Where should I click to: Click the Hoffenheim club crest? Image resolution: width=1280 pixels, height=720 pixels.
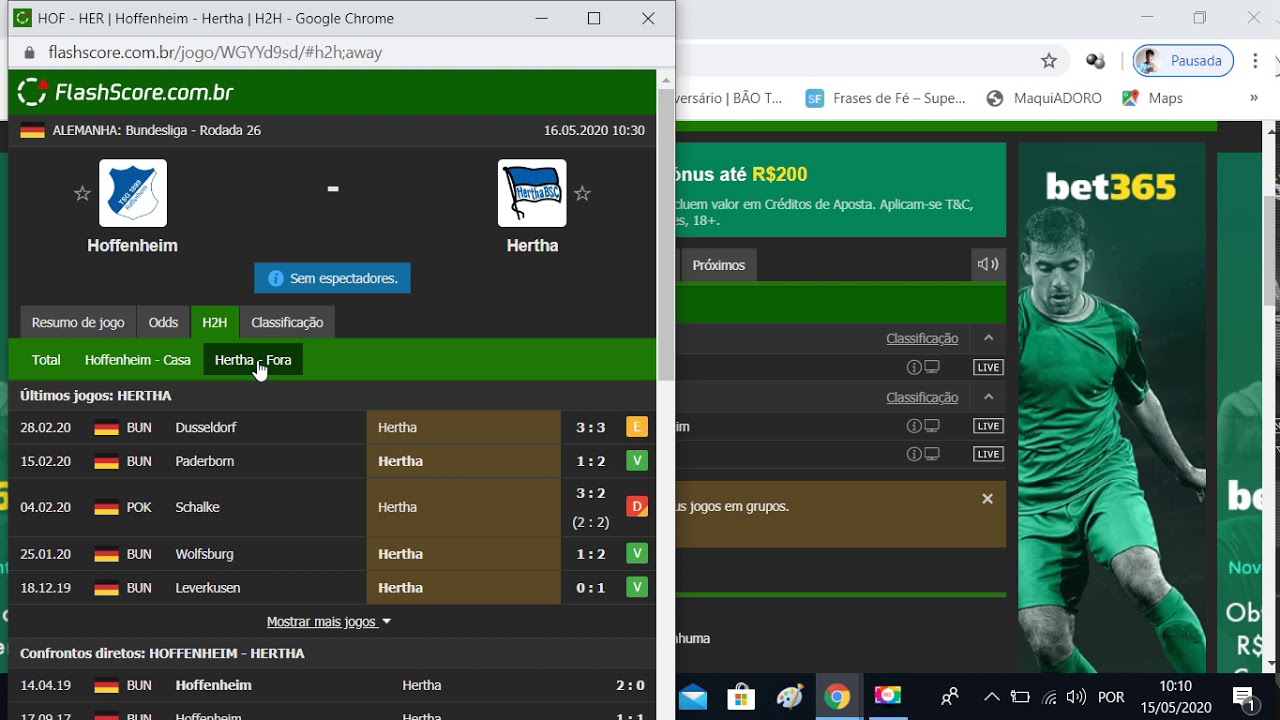(133, 193)
